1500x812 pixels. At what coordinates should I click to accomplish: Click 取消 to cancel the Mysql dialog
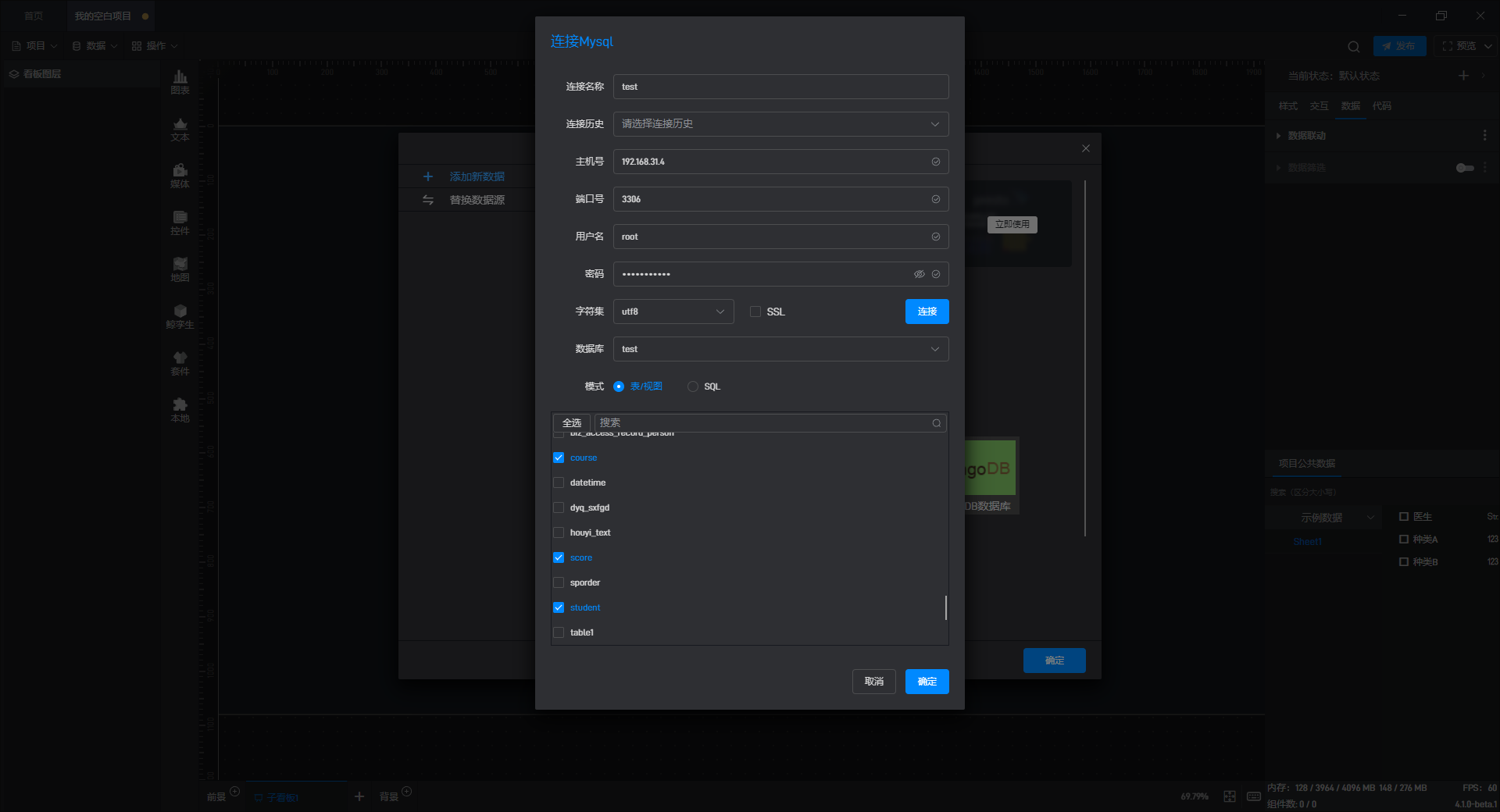(874, 682)
